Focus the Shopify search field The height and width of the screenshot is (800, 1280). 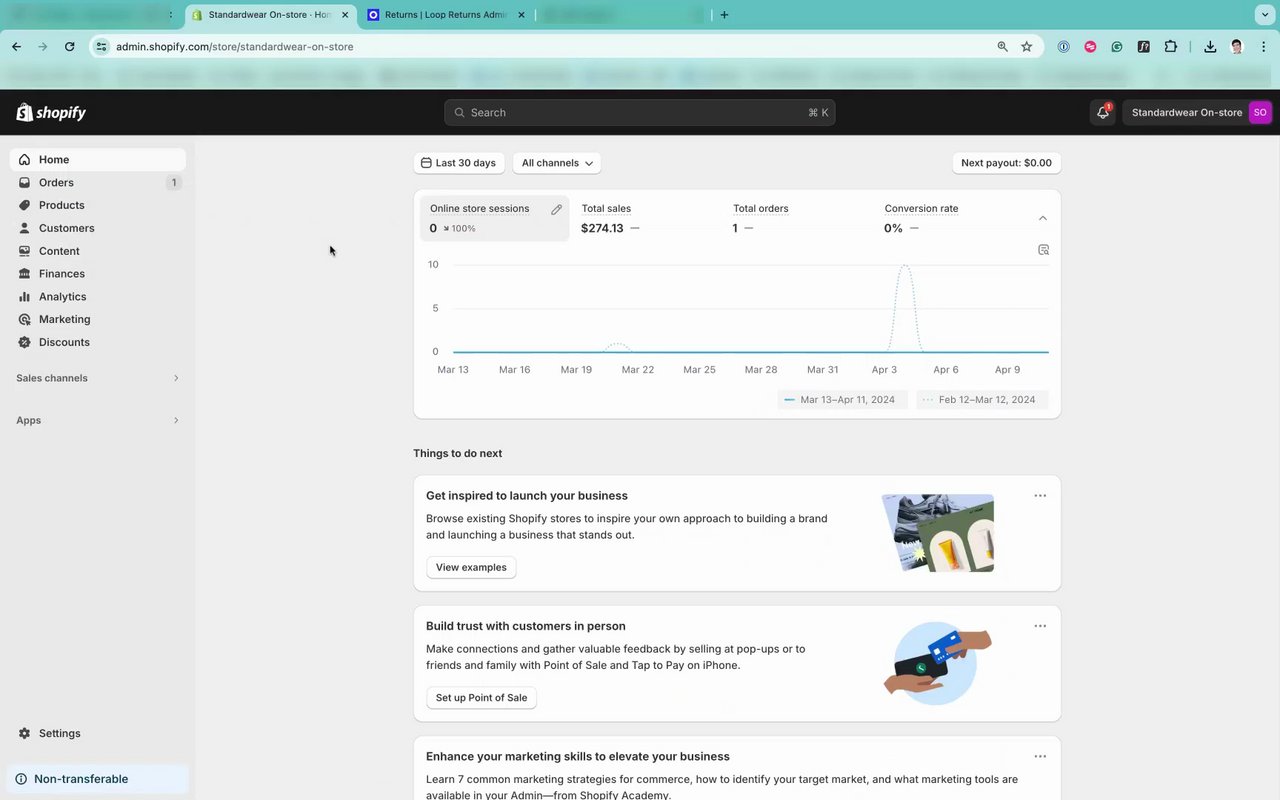(x=640, y=113)
